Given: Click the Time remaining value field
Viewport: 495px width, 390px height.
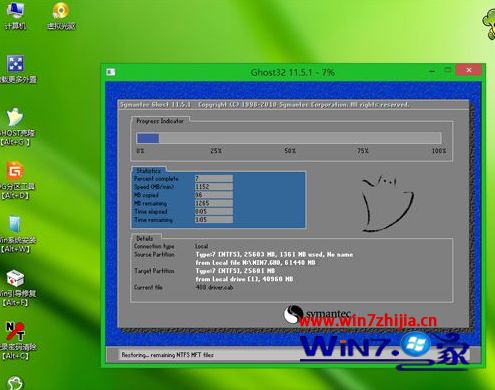Looking at the screenshot, I should pyautogui.click(x=214, y=220).
